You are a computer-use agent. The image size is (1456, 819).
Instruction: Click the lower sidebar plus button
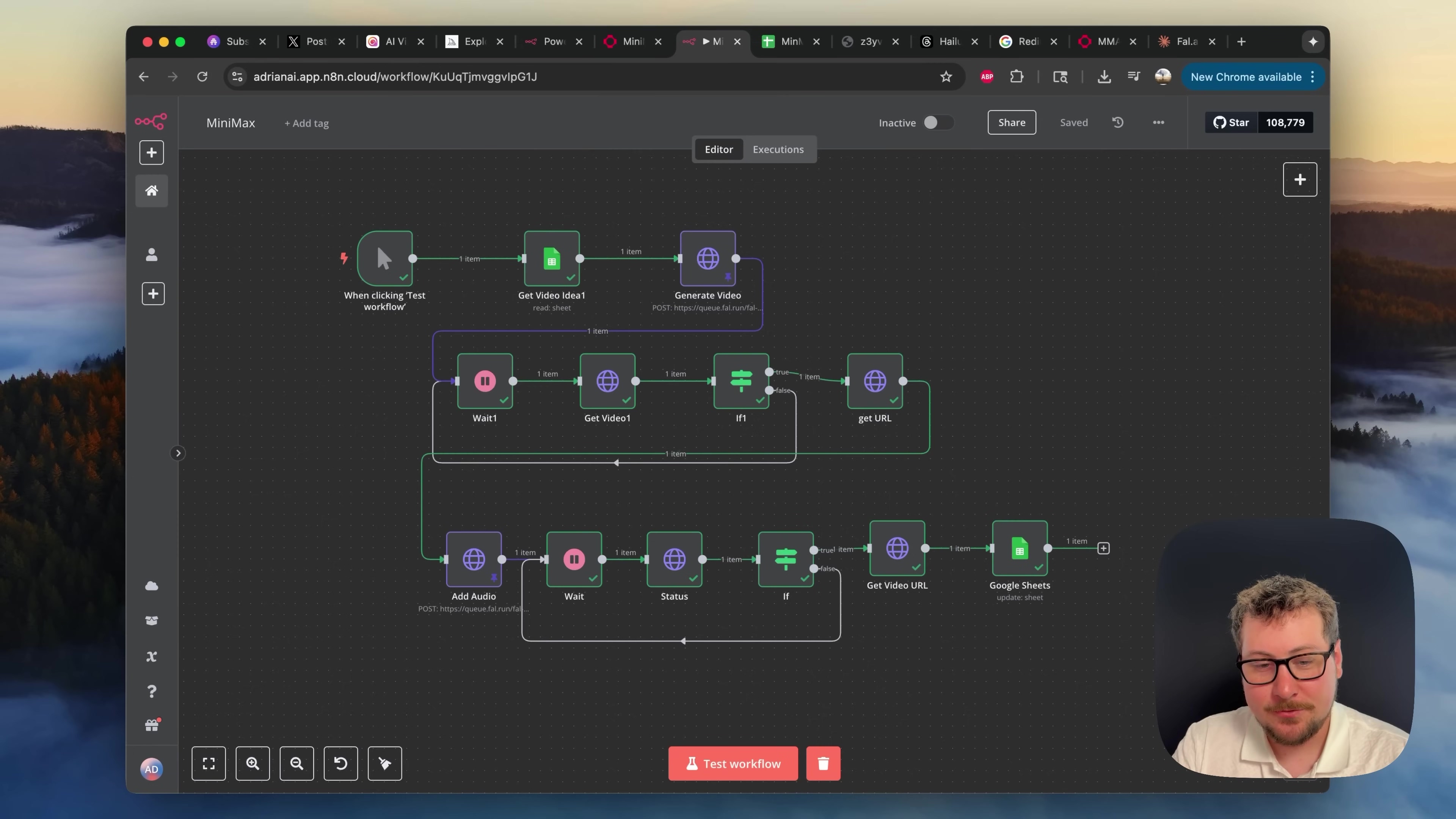click(152, 294)
